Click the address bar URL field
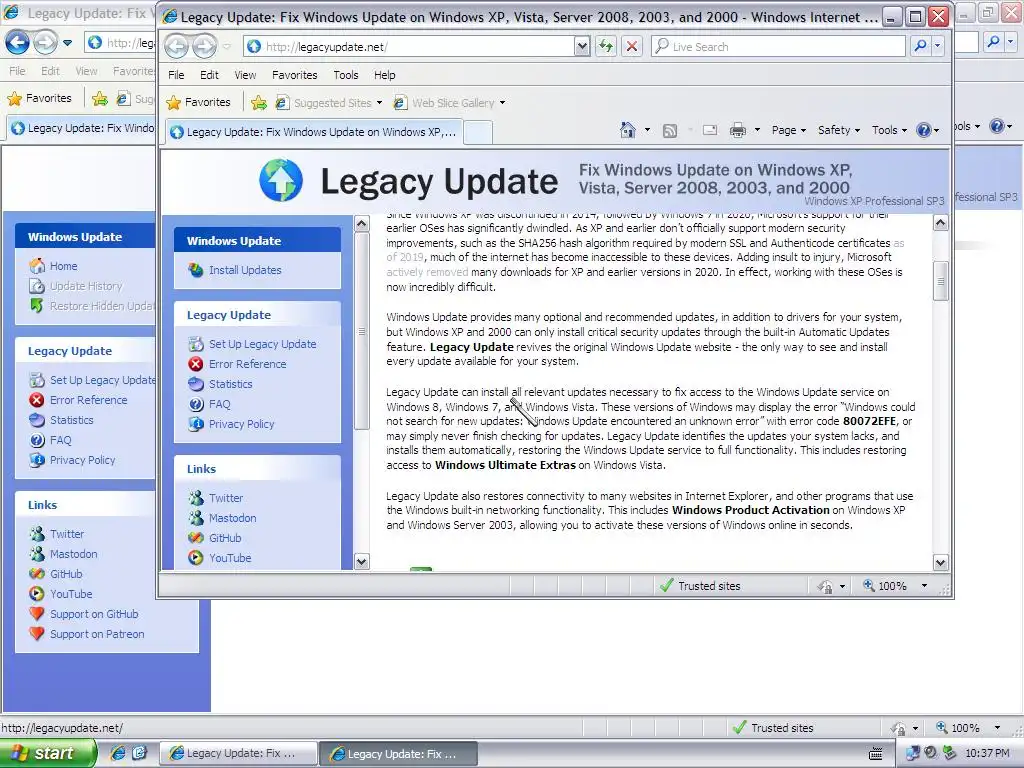 [x=411, y=46]
